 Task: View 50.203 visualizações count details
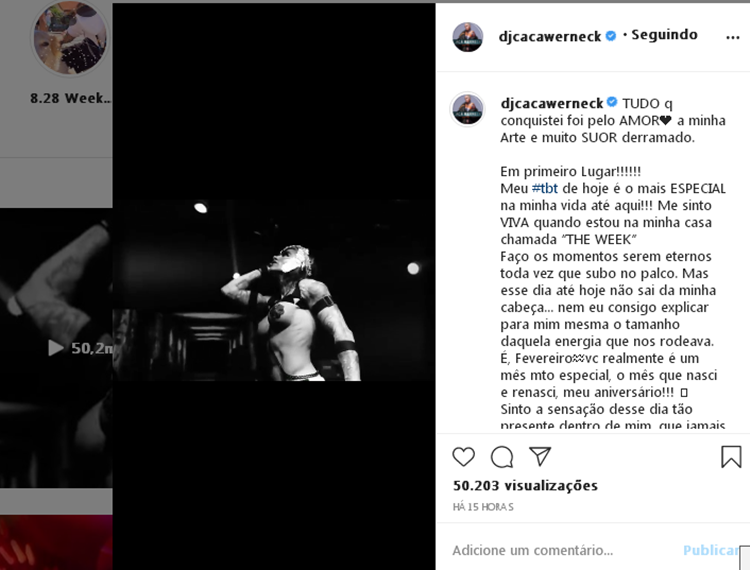(525, 486)
